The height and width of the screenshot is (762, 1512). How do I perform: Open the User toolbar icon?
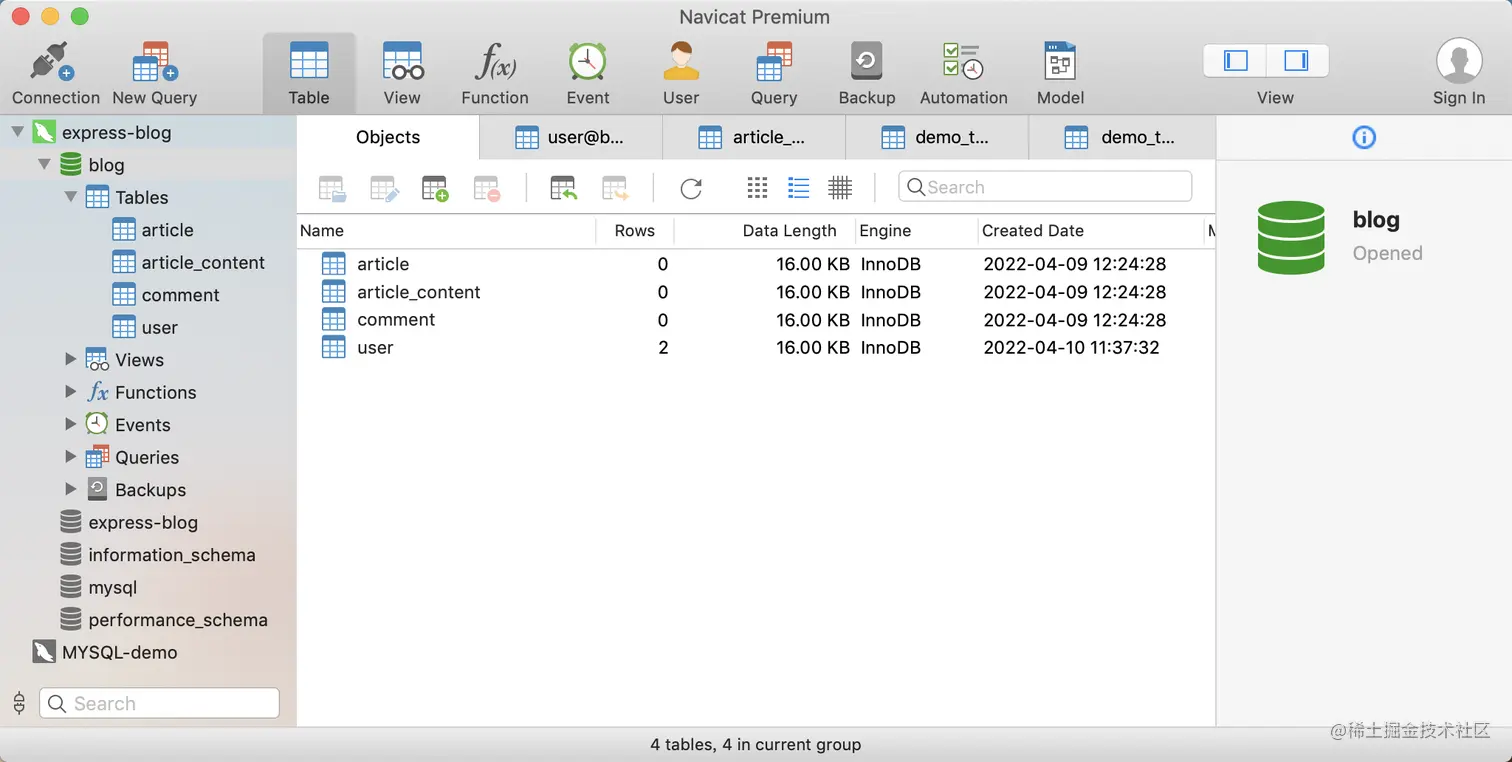tap(681, 73)
